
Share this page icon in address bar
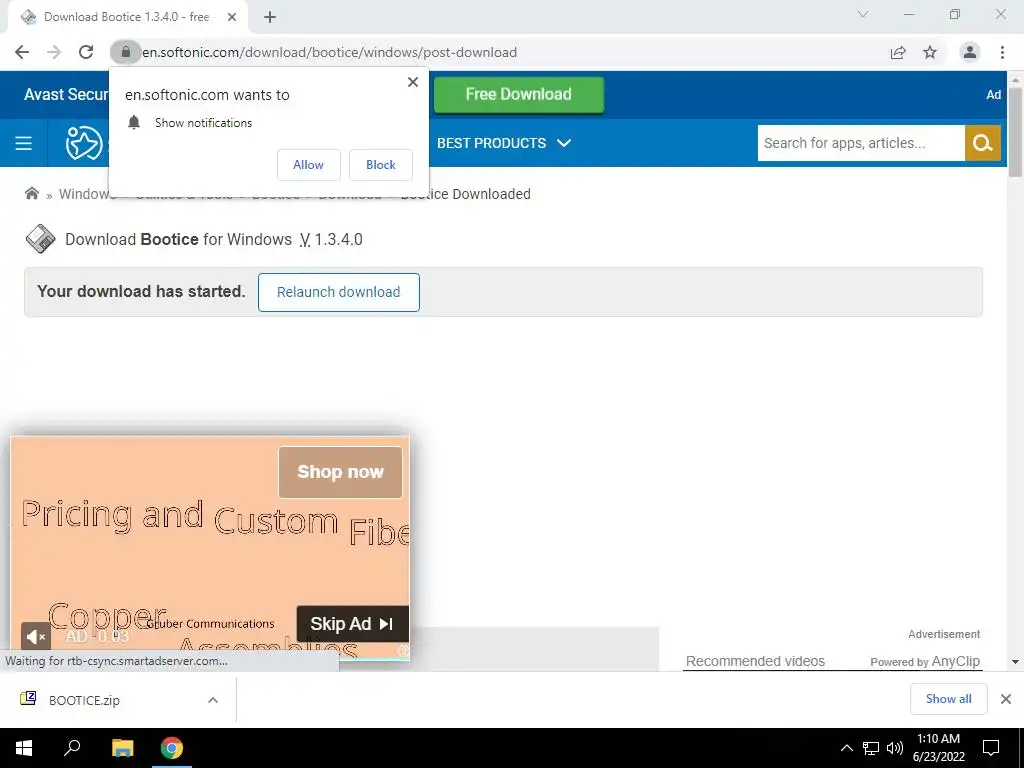[898, 52]
